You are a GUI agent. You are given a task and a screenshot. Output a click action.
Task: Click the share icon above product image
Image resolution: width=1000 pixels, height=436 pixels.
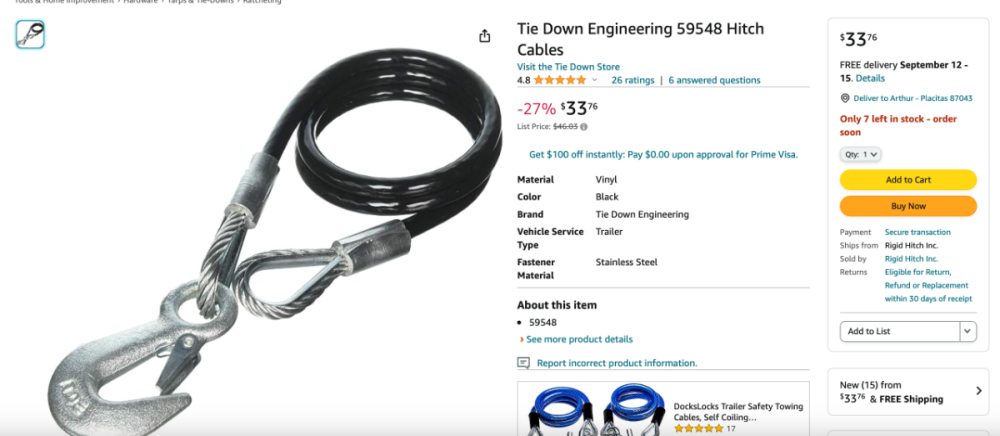485,36
